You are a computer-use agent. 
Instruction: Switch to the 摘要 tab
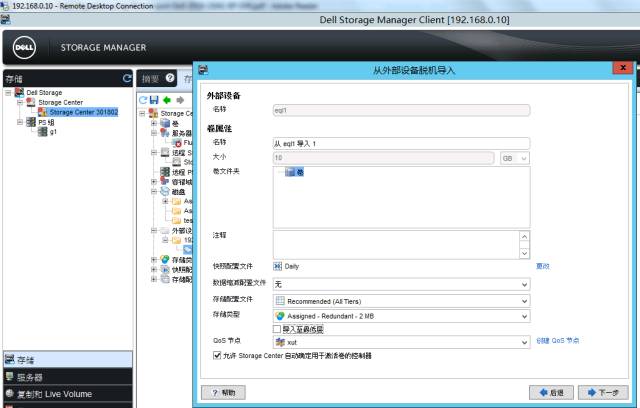pyautogui.click(x=150, y=79)
